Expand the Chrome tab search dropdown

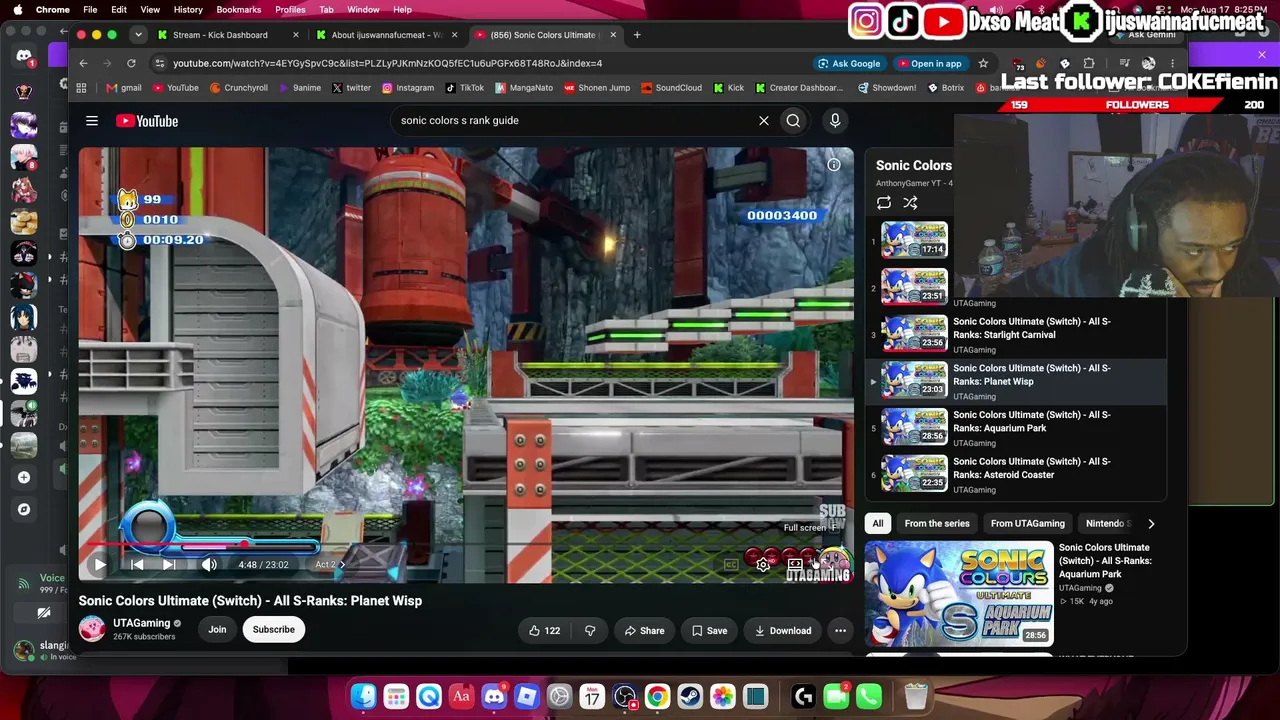[139, 35]
